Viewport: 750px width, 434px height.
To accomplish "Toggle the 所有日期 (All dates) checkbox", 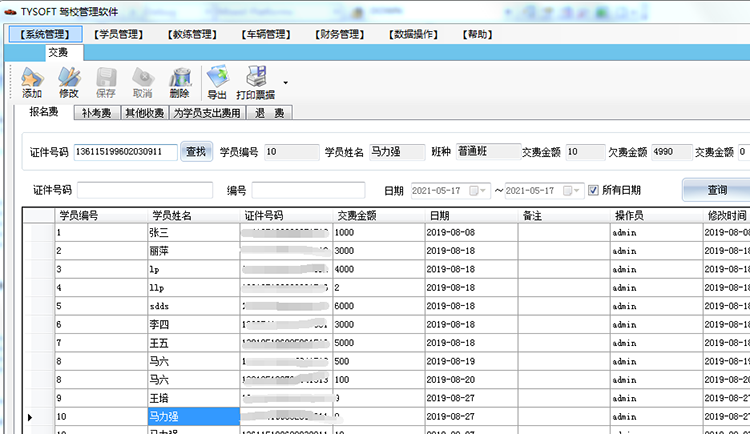I will click(593, 190).
